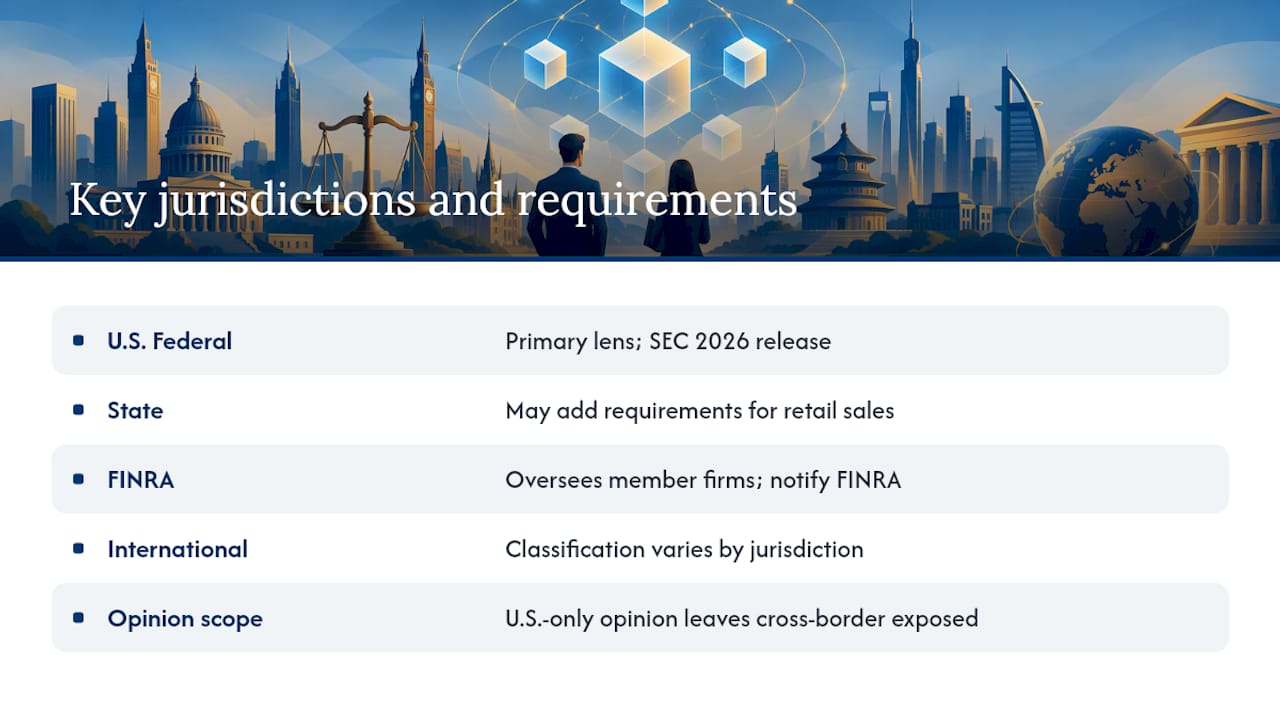Click the "FINRA" row label

(141, 480)
